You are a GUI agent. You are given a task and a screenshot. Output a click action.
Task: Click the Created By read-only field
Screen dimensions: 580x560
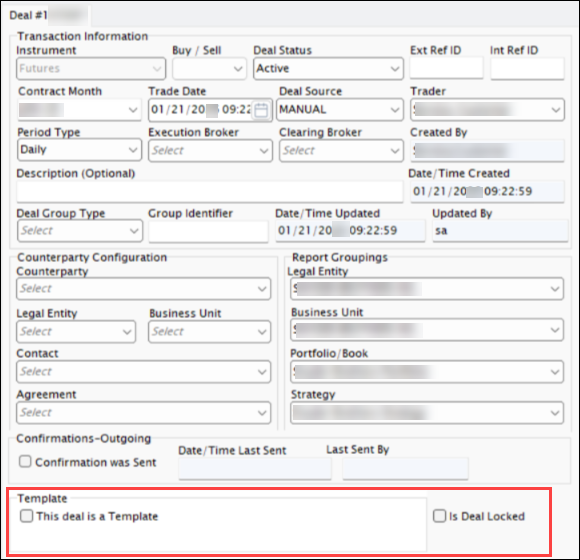(x=487, y=151)
